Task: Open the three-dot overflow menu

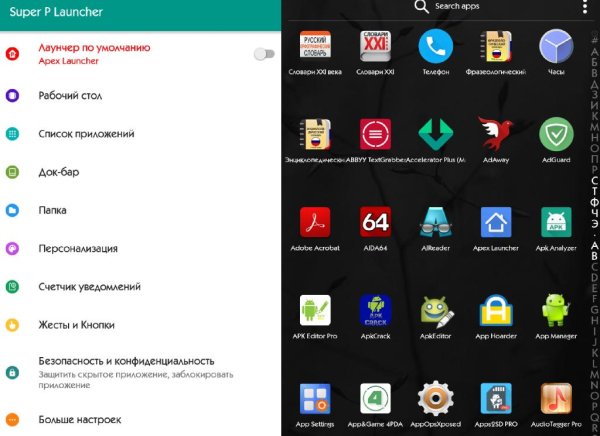Action: (x=585, y=7)
